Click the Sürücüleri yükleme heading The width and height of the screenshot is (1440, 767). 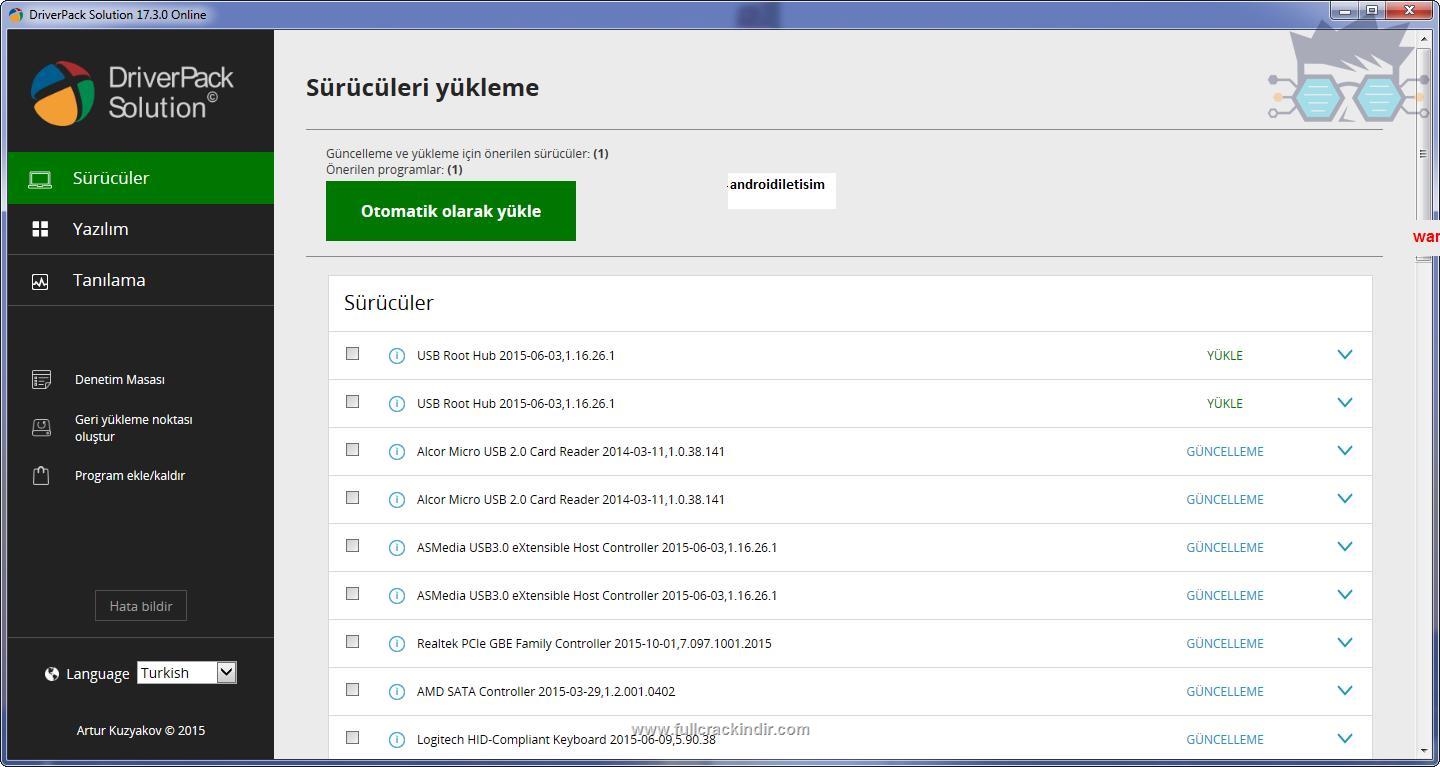[x=422, y=88]
